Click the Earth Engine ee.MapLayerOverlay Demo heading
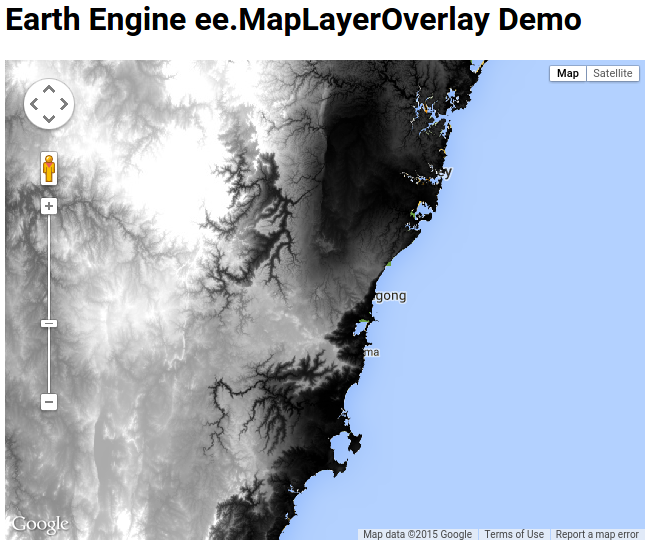 [293, 22]
